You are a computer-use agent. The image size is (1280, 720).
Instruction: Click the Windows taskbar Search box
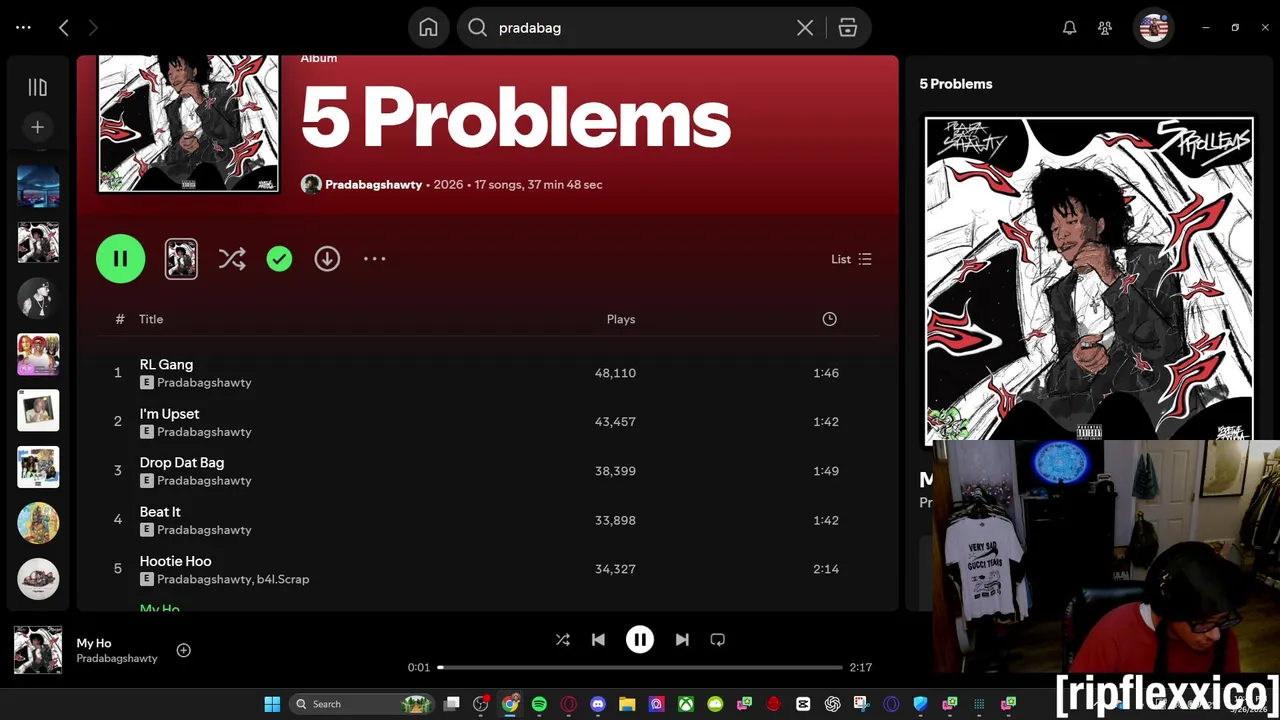[362, 704]
